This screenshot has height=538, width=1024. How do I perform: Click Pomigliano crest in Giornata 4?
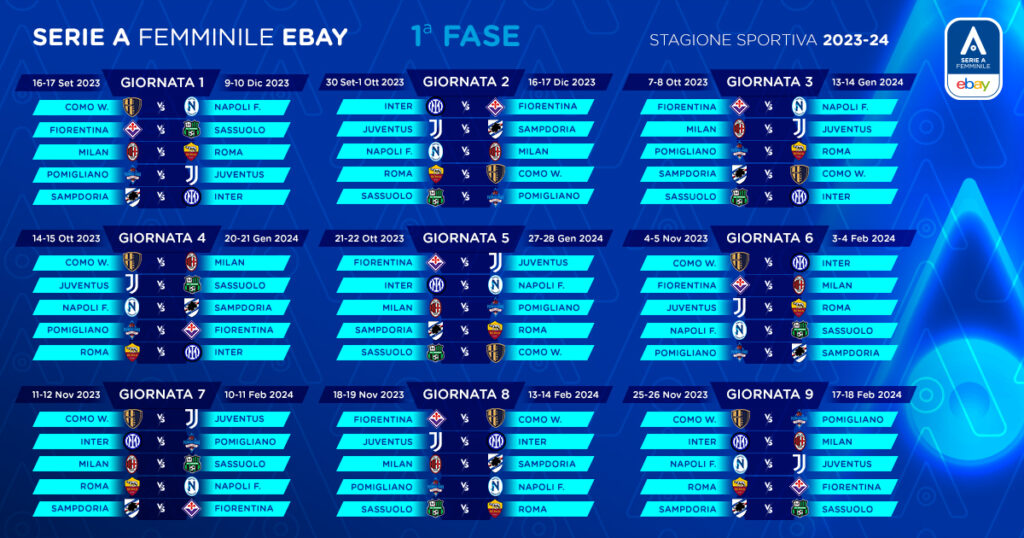132,330
